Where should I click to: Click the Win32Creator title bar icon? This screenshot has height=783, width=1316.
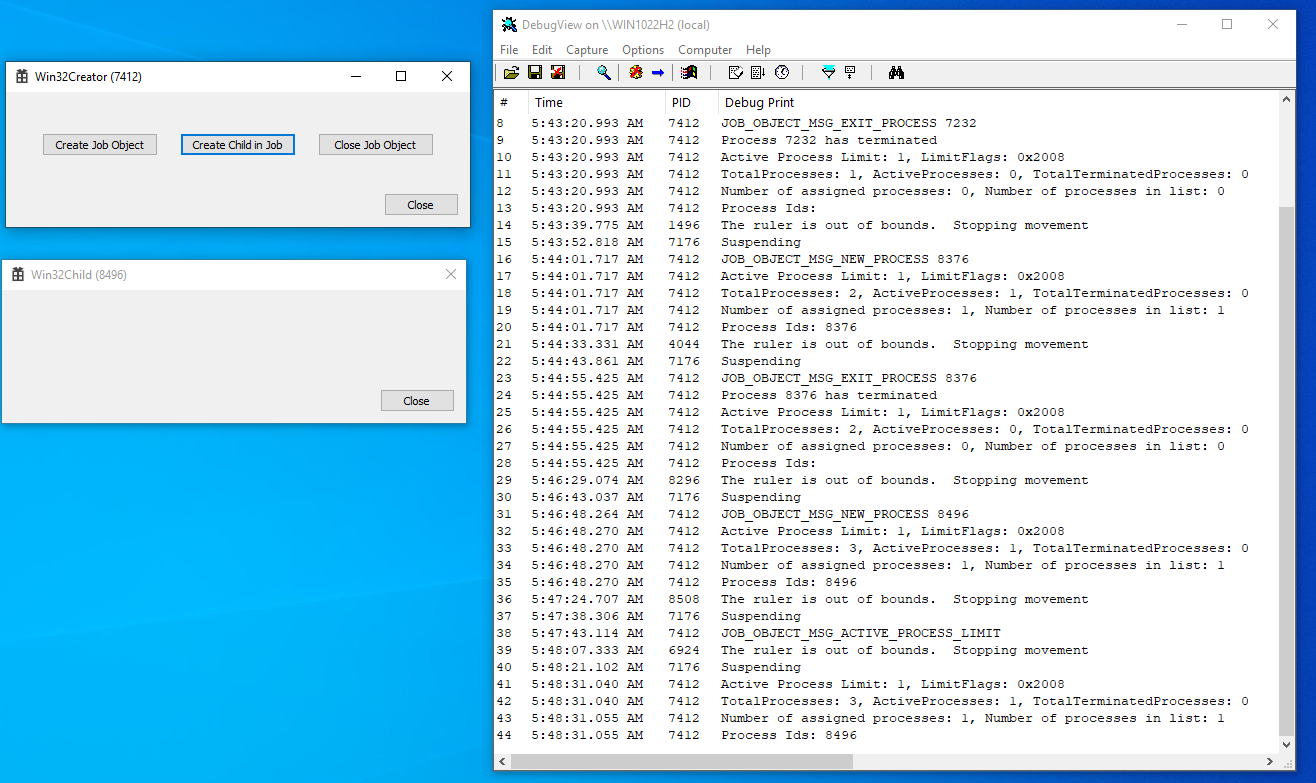(22, 76)
